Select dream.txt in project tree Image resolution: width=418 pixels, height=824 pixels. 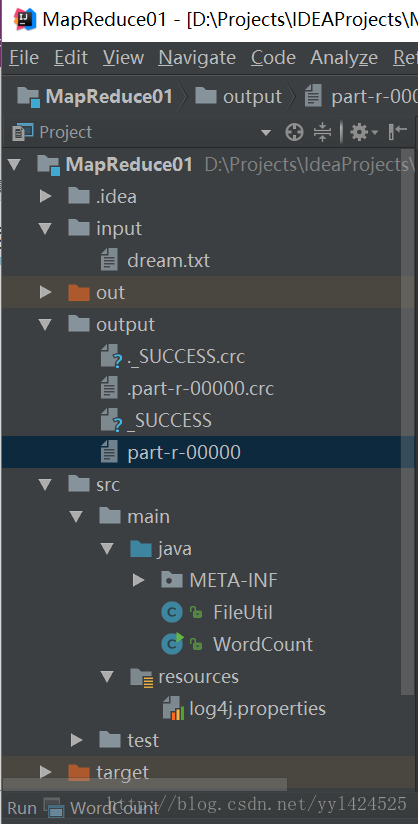(x=168, y=261)
